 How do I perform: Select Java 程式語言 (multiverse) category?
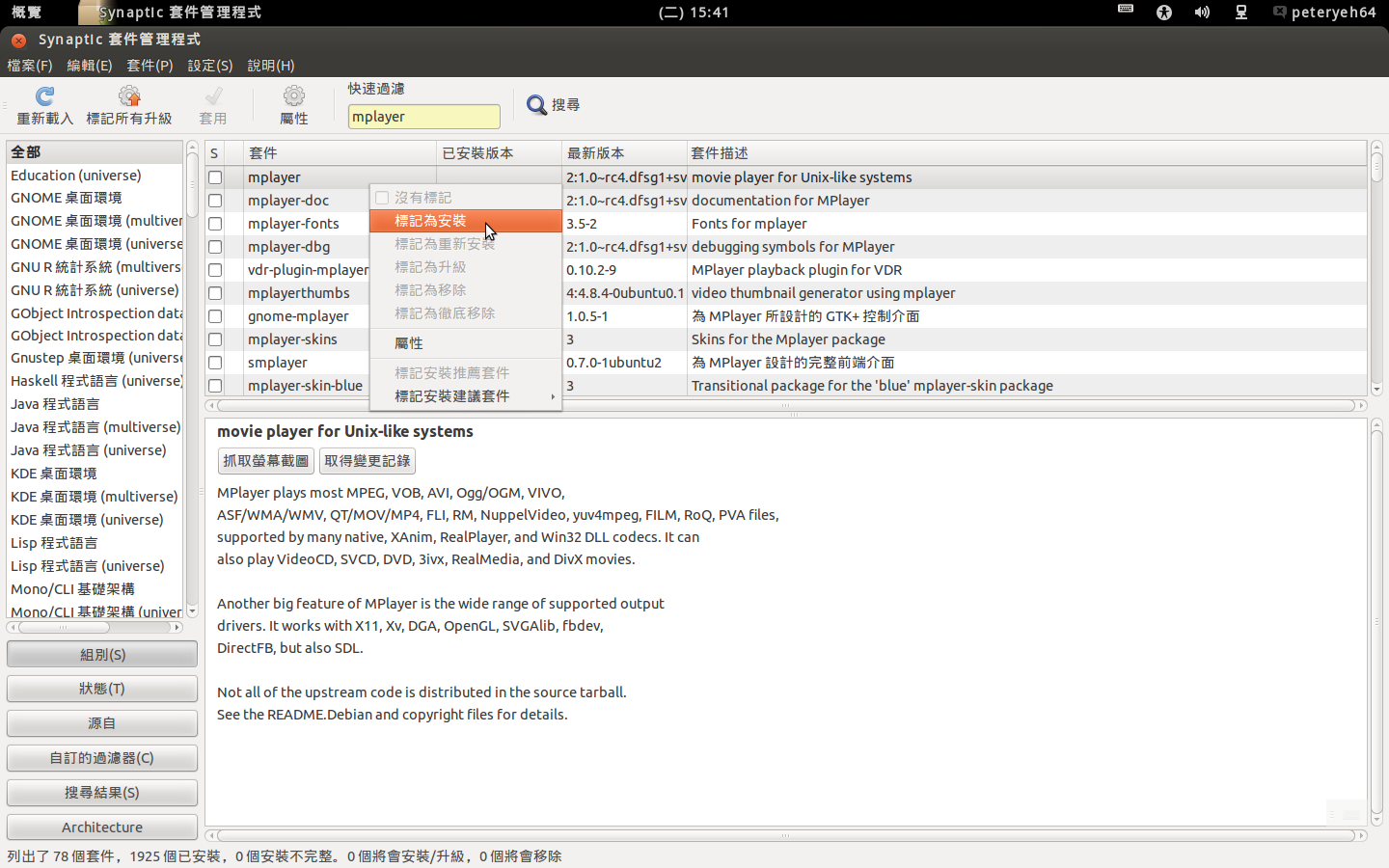click(95, 427)
